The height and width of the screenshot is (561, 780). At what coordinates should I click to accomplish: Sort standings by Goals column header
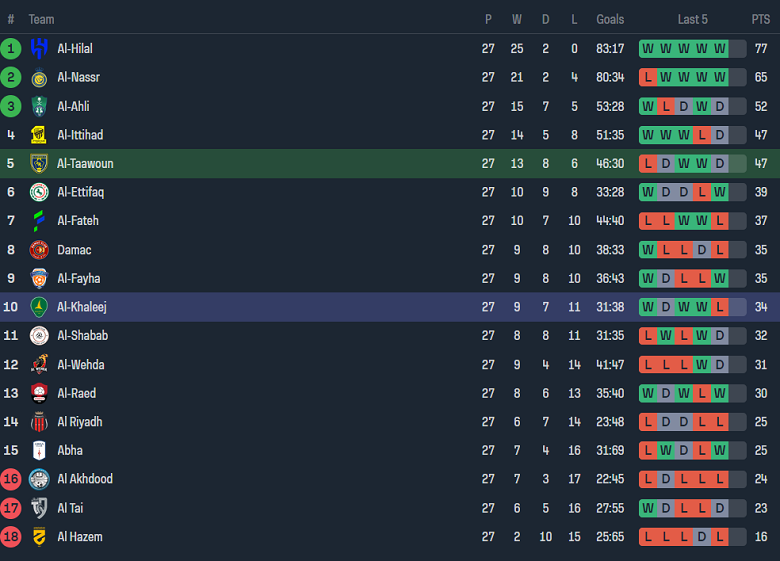click(x=610, y=19)
